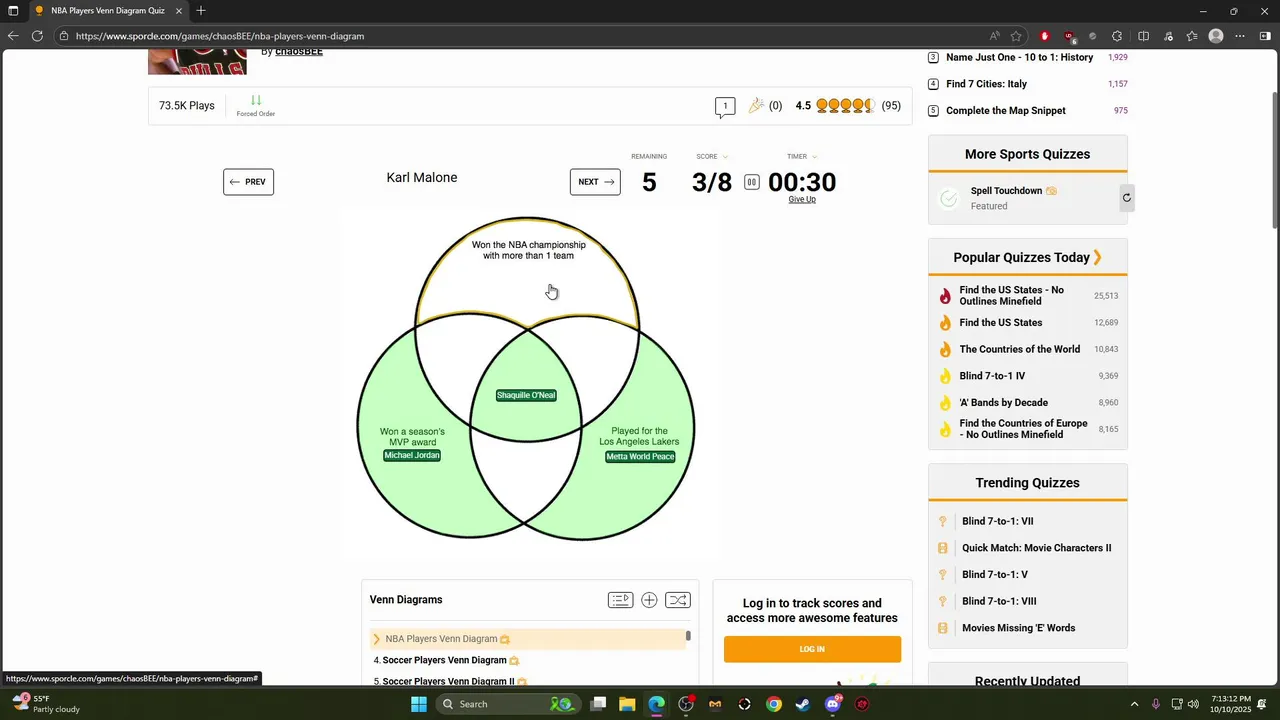This screenshot has height=720, width=1280.
Task: Open Soccer Players Venn Diagram link
Action: (444, 660)
